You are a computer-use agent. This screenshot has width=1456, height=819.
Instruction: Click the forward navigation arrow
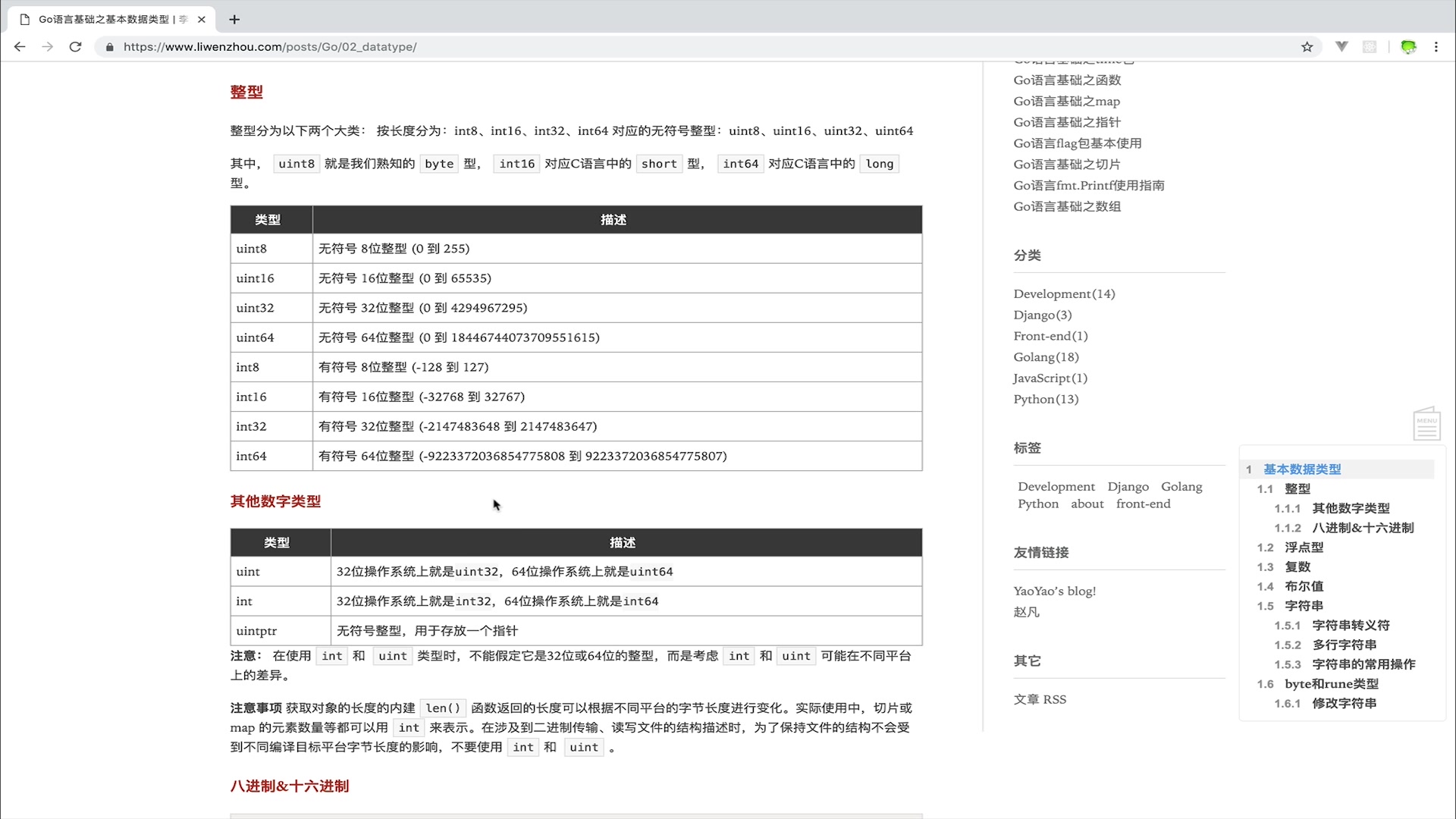coord(47,47)
